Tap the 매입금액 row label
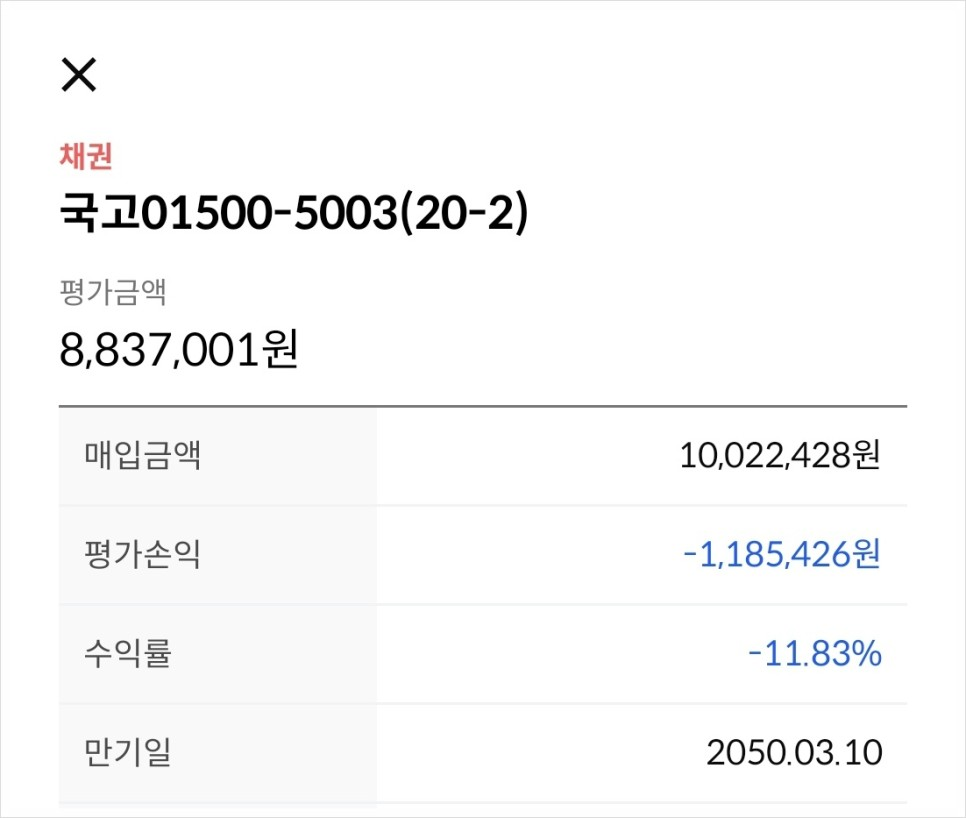Screen dimensions: 966x818 point(142,456)
